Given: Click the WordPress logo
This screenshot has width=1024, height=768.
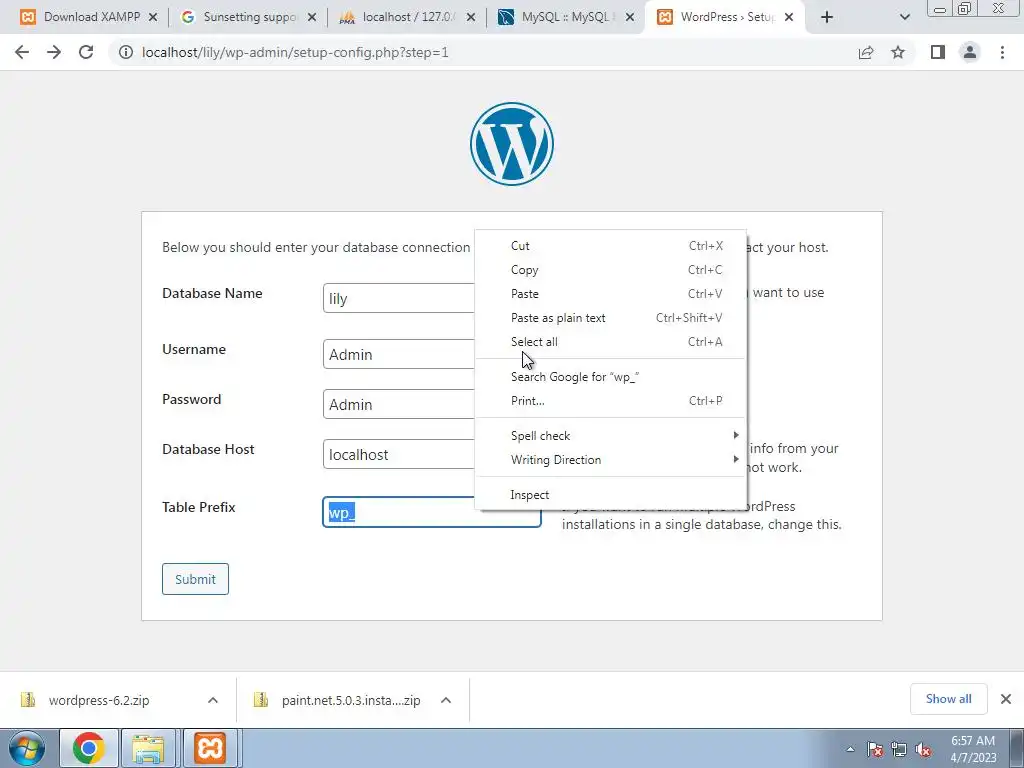Looking at the screenshot, I should 511,144.
